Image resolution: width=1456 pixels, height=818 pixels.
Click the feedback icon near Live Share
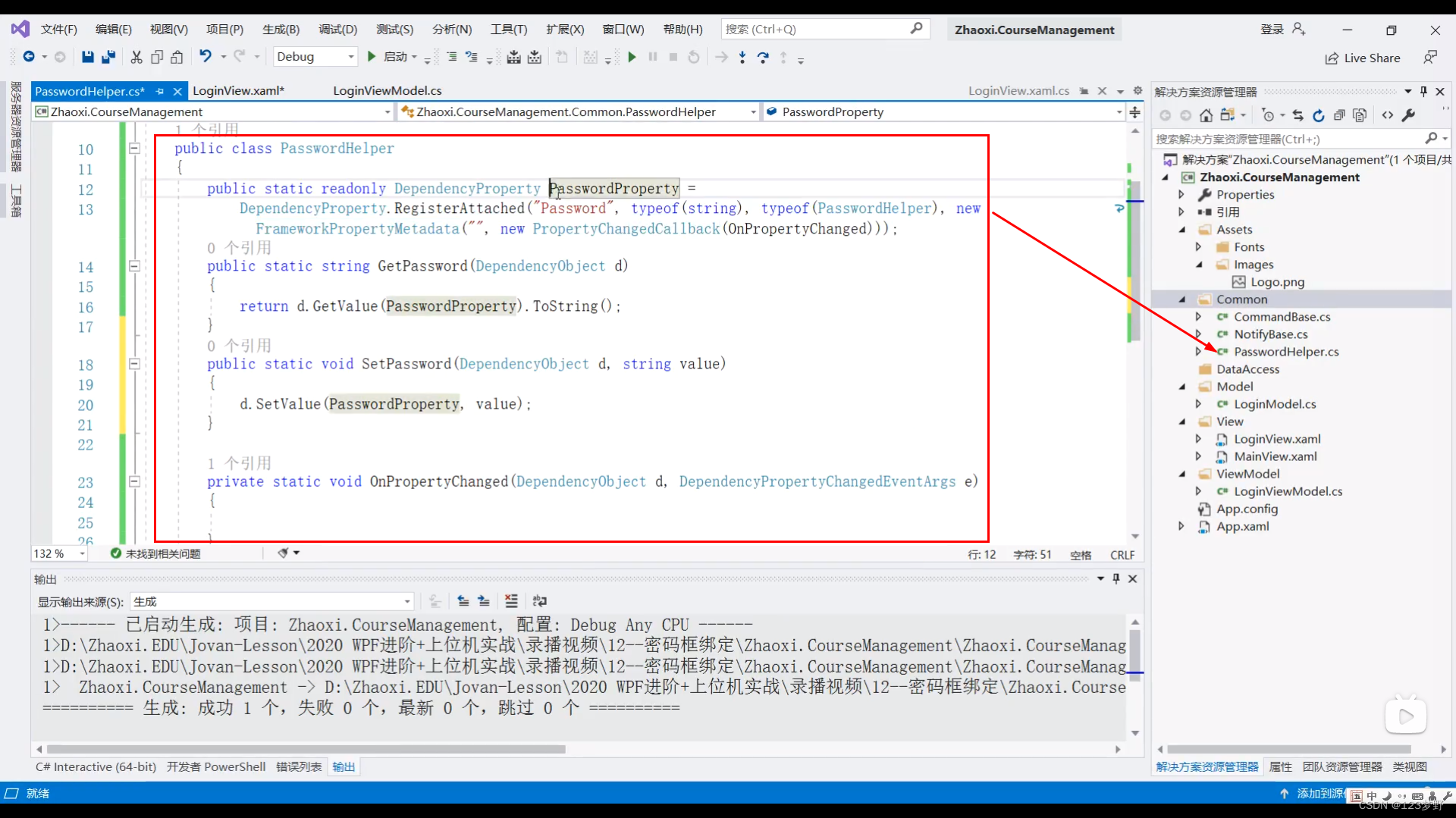click(1430, 58)
